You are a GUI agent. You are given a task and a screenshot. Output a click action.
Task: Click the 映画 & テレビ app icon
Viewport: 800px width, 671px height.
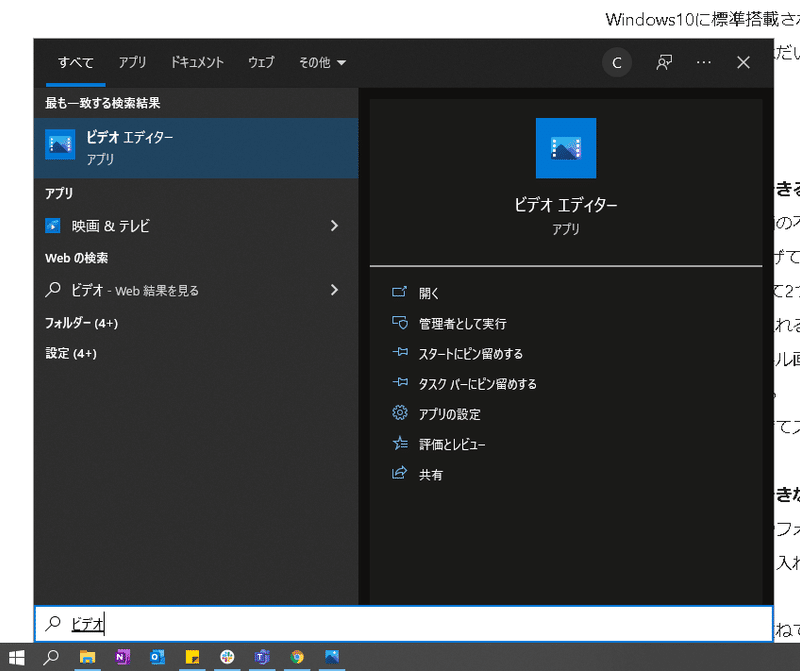53,226
